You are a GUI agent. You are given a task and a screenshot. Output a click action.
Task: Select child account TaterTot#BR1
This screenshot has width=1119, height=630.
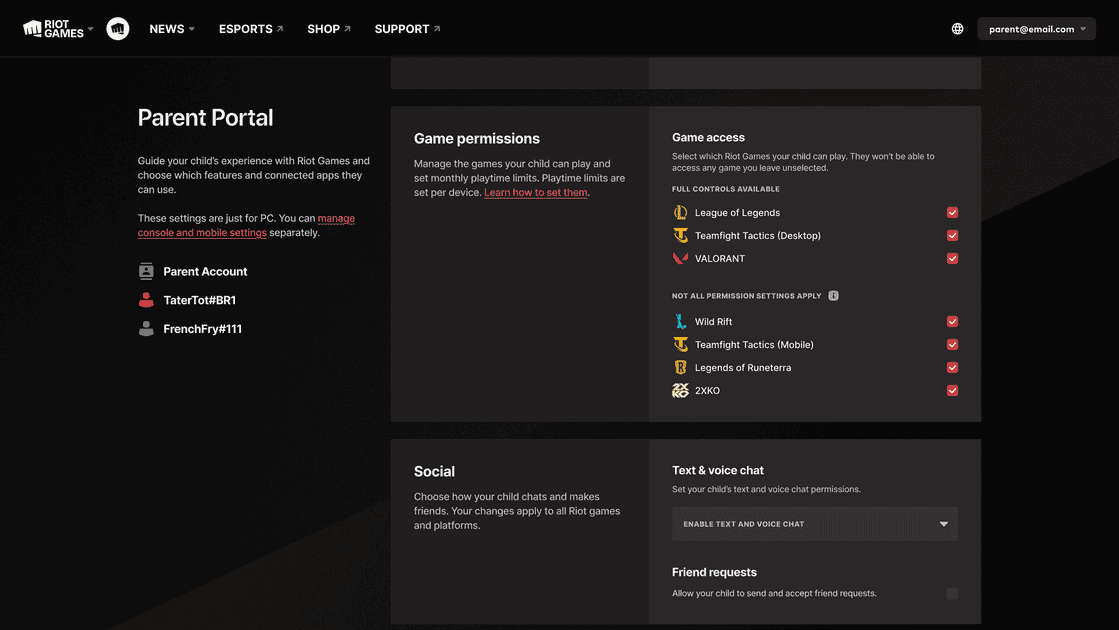coord(199,300)
